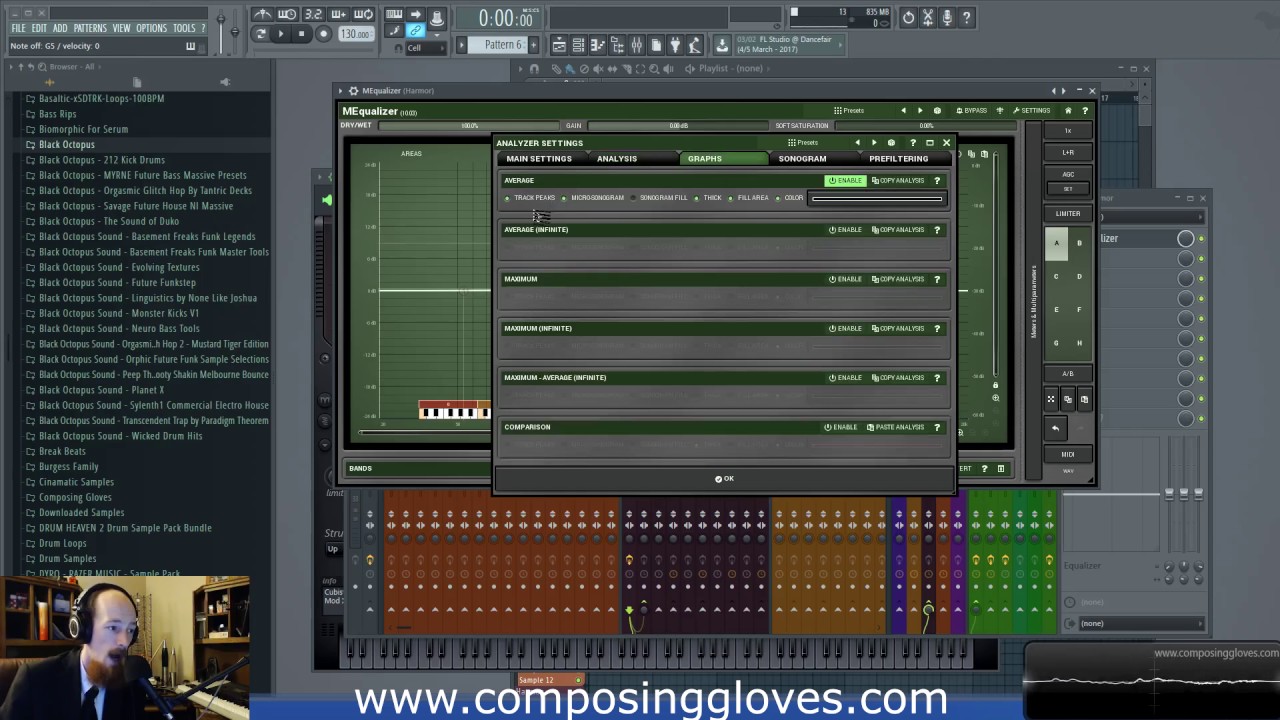Click the tempo field showing 130.000
The image size is (1280, 720).
point(355,34)
